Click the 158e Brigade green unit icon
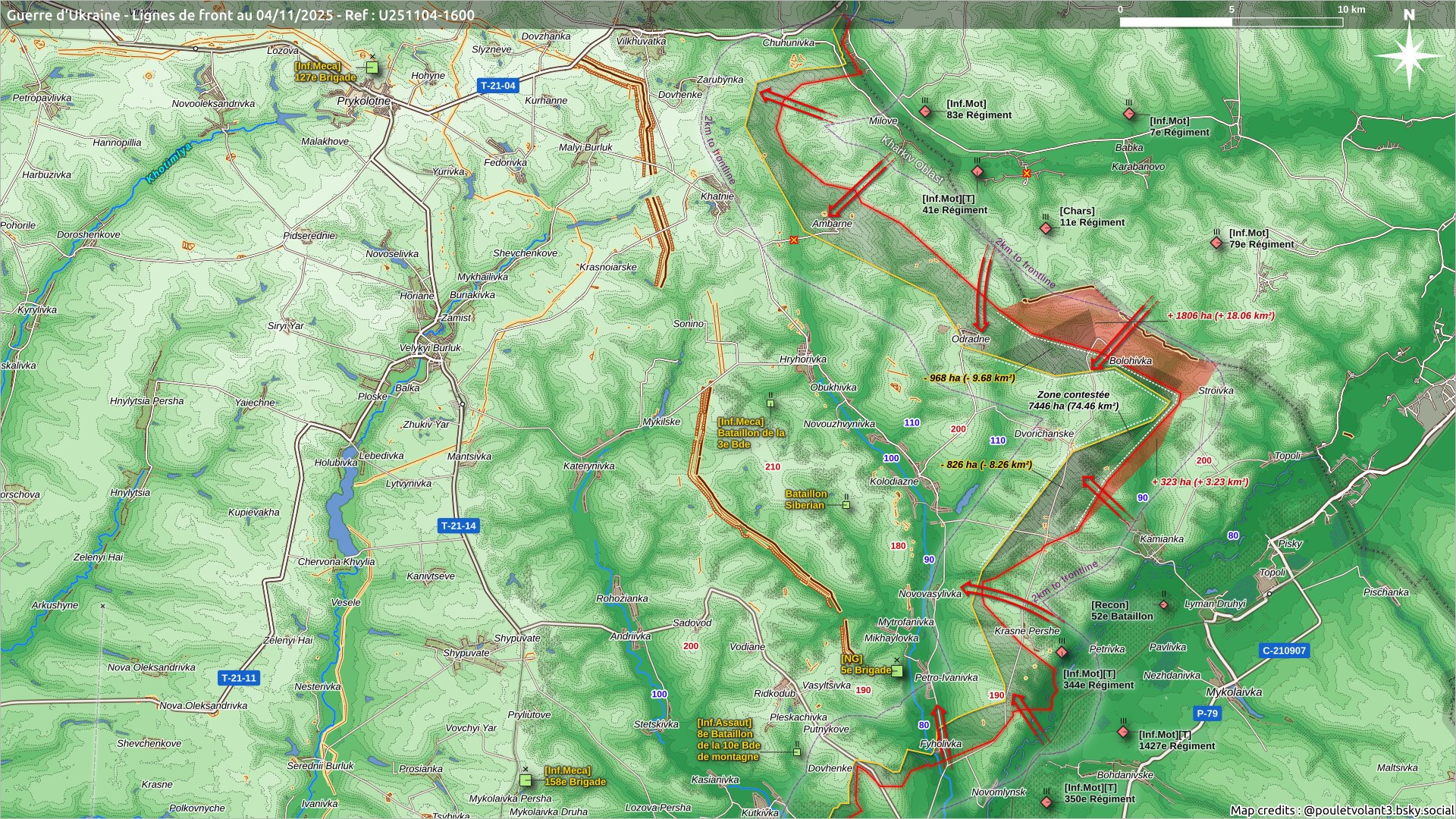The image size is (1456, 819). (526, 780)
